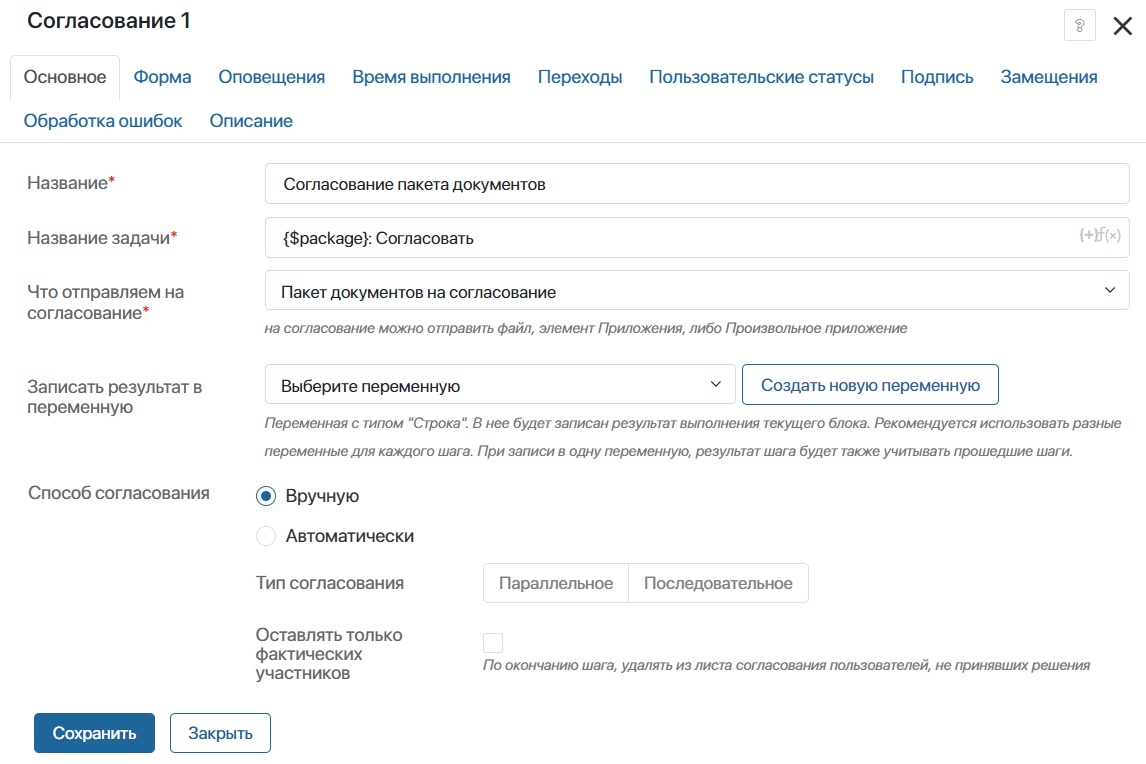
Task: Enable Оставлять только фактических участников checkbox
Action: (493, 643)
